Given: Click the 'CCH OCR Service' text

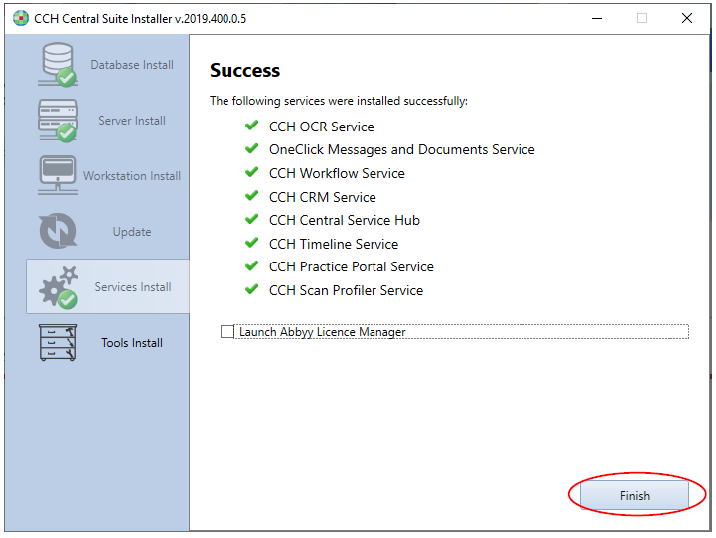Looking at the screenshot, I should (321, 127).
